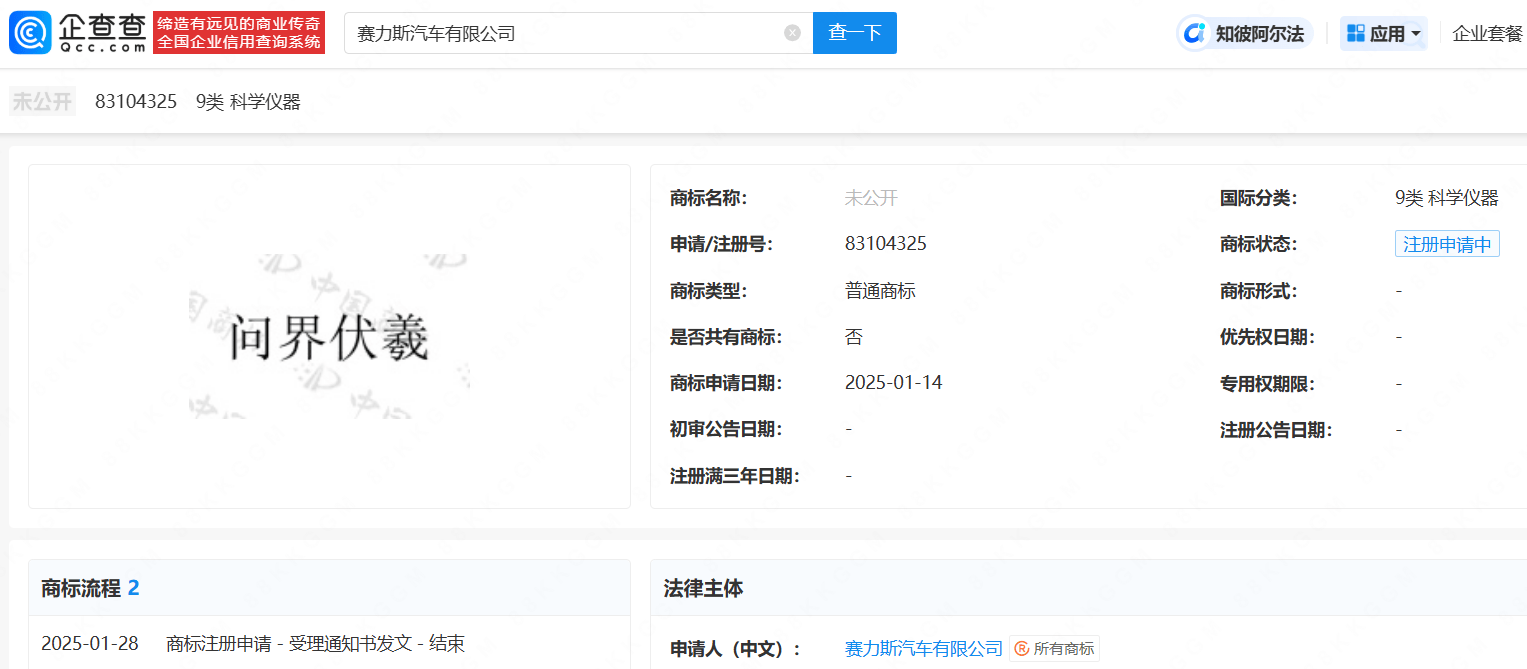The width and height of the screenshot is (1527, 669).
Task: Open the Qcc.com logo homepage
Action: (x=78, y=33)
